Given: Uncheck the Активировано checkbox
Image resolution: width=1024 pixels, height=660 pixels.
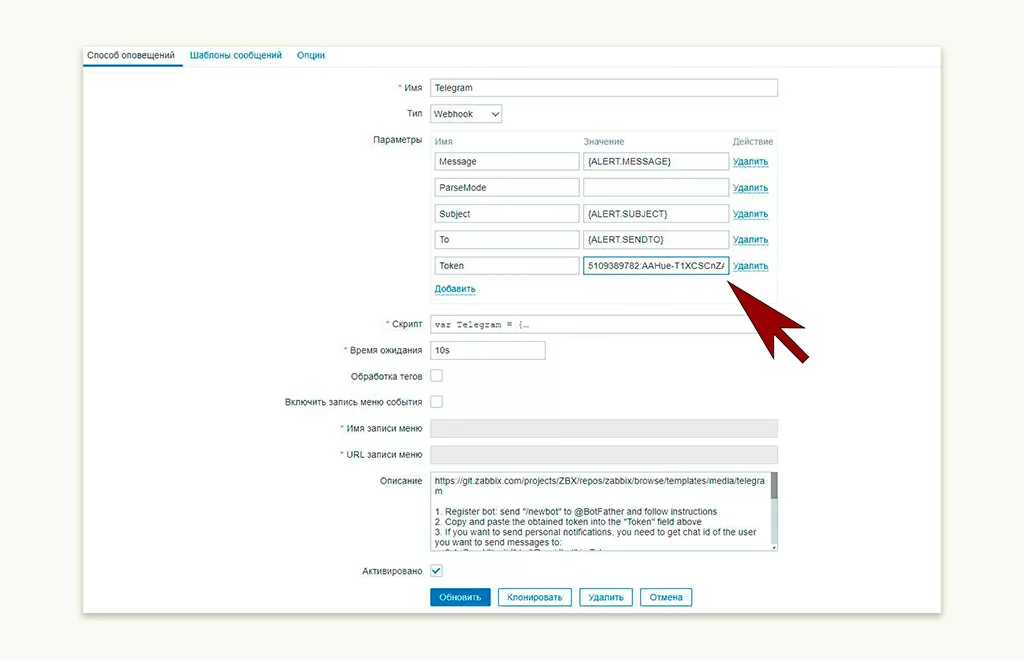Looking at the screenshot, I should click(436, 571).
